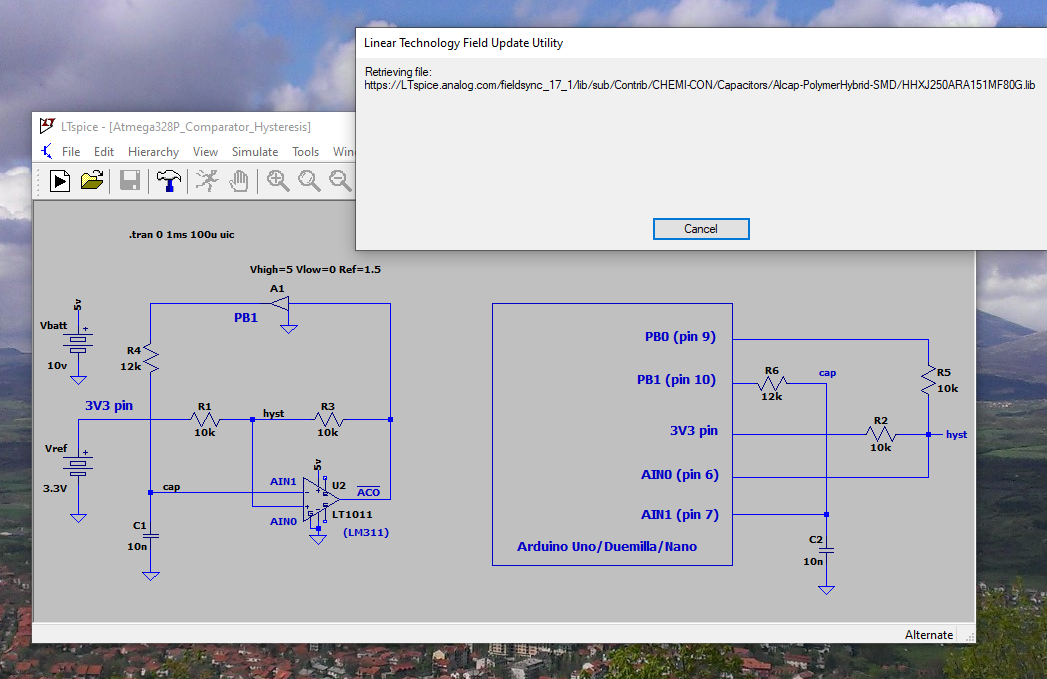This screenshot has width=1047, height=679.
Task: Zoom out with the minus magnifier
Action: coord(340,181)
